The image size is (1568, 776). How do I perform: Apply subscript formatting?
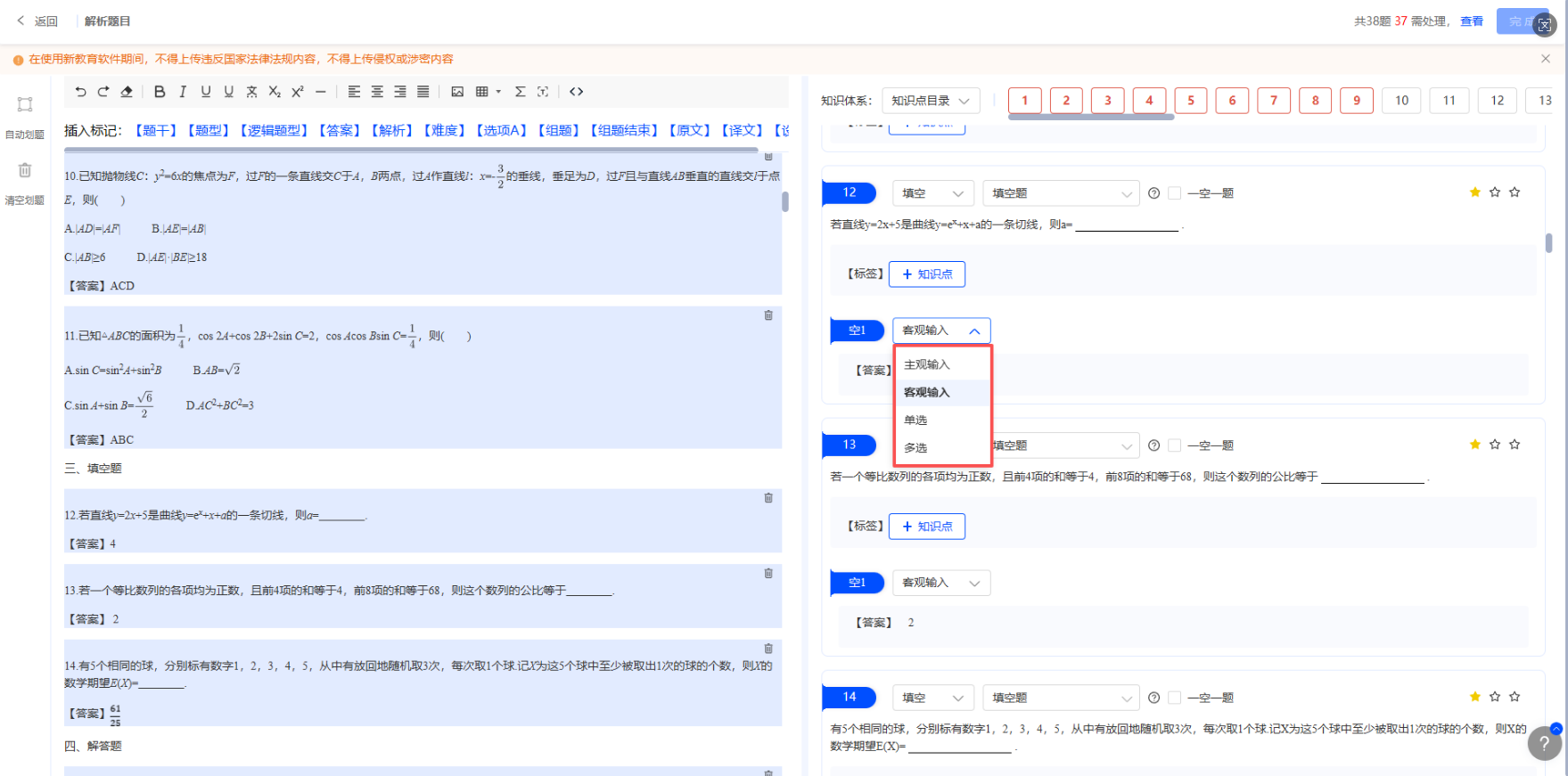275,92
